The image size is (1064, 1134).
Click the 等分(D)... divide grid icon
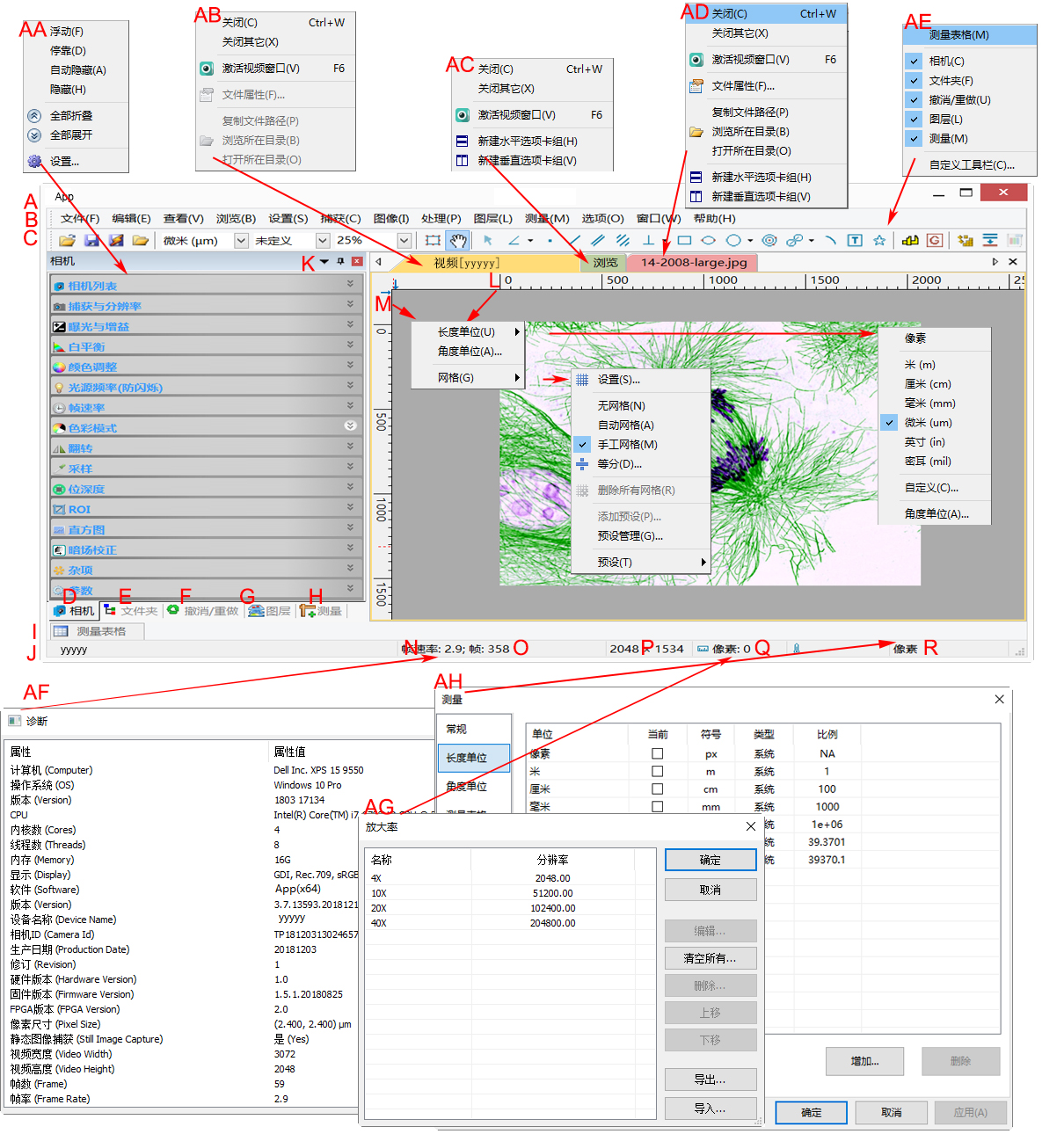point(582,463)
